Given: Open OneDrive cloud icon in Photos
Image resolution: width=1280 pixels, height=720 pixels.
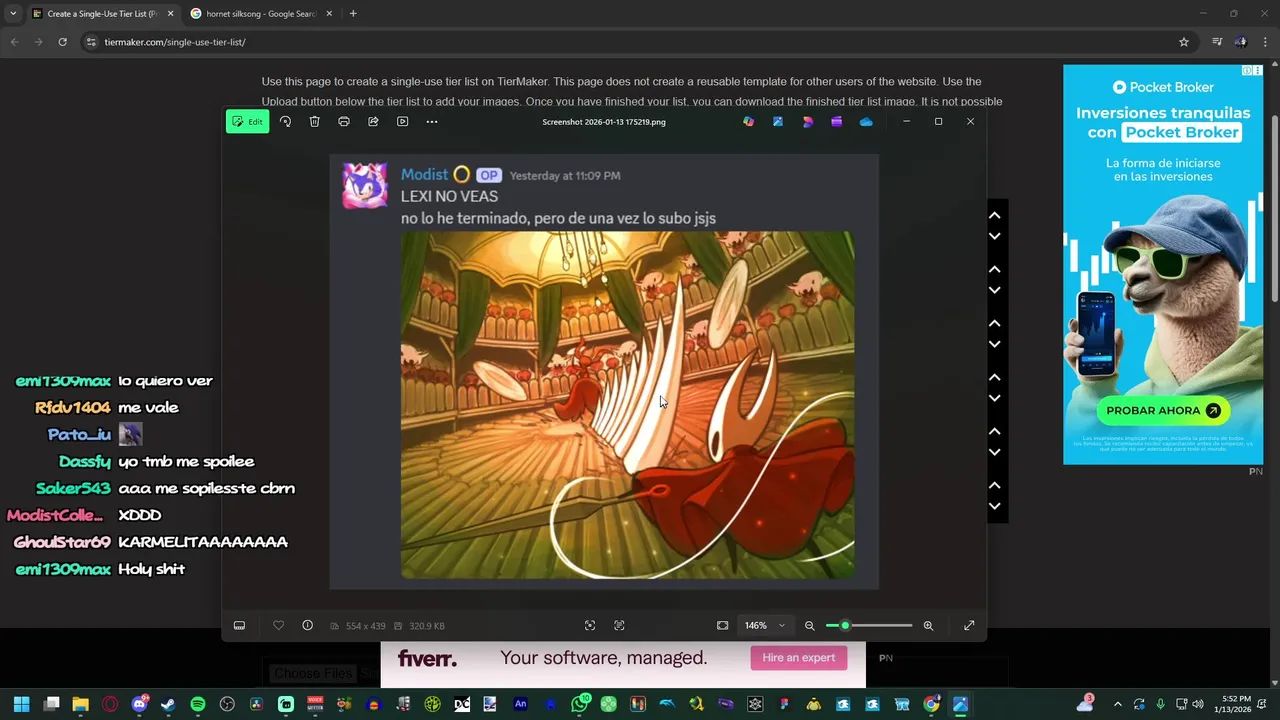Looking at the screenshot, I should point(866,122).
